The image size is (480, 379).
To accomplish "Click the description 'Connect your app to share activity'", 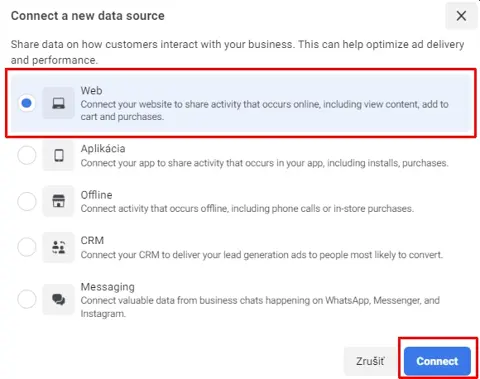I will pyautogui.click(x=264, y=163).
